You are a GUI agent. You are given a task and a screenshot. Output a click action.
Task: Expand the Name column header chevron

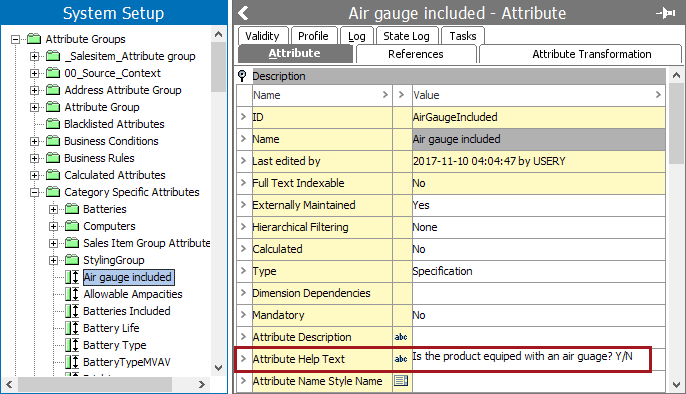[x=385, y=95]
